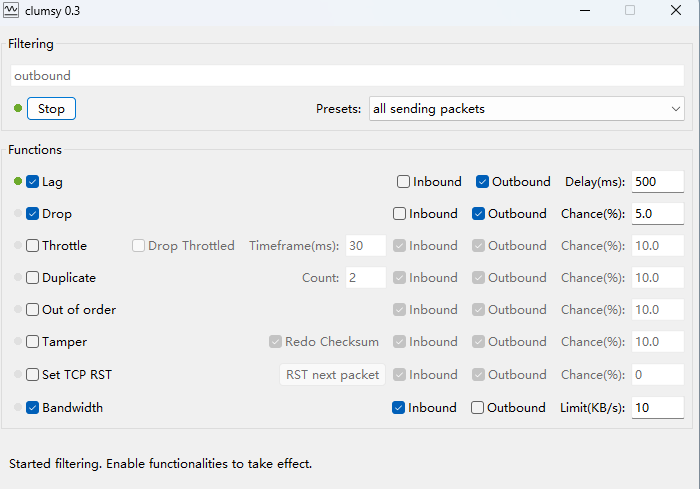This screenshot has height=489, width=700.
Task: Click the Tamper Chance(%) field
Action: [x=658, y=342]
